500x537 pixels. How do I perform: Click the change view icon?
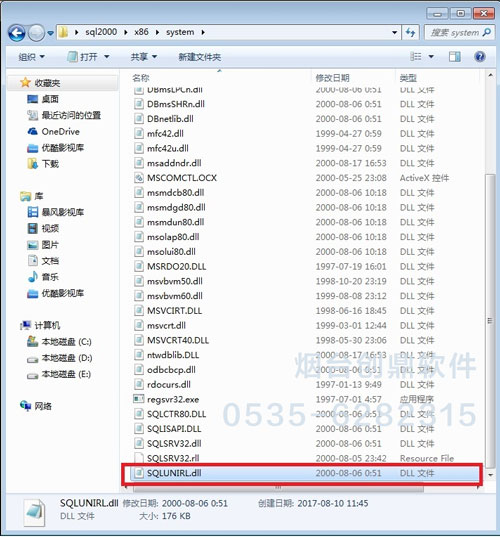[x=416, y=57]
